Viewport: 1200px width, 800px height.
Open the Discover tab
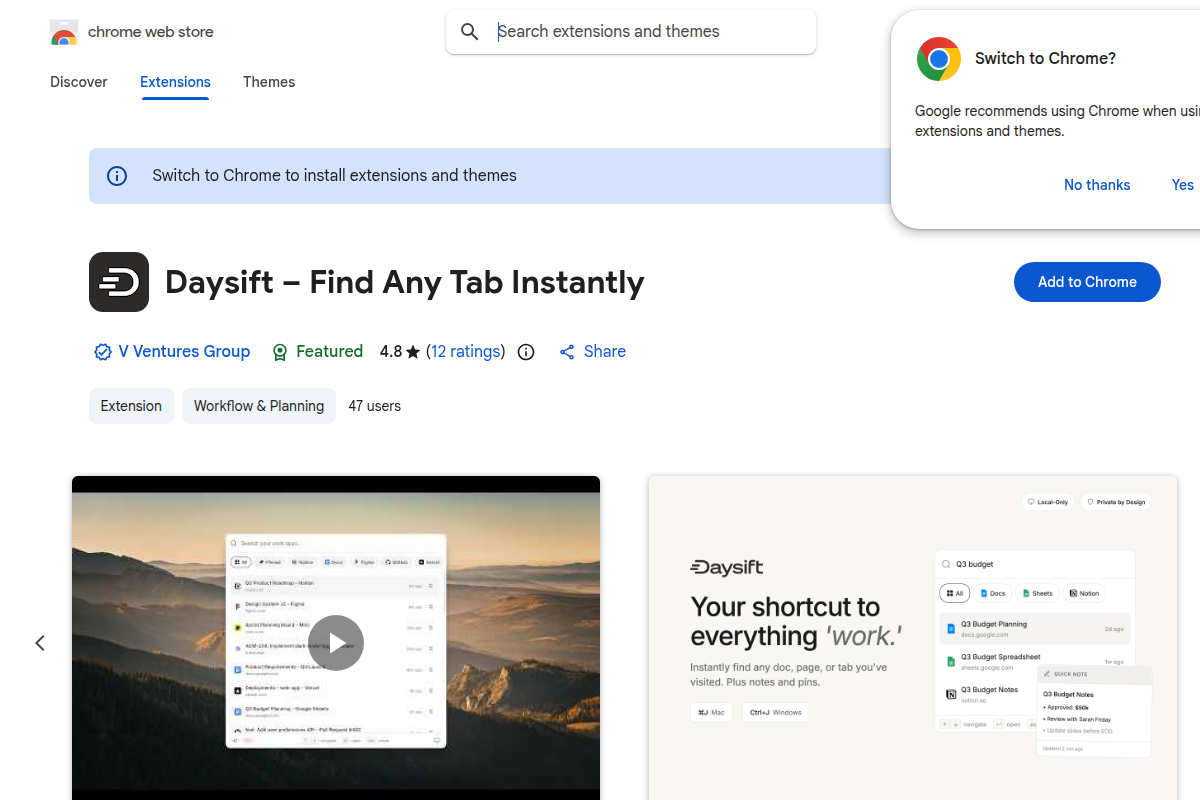point(79,82)
